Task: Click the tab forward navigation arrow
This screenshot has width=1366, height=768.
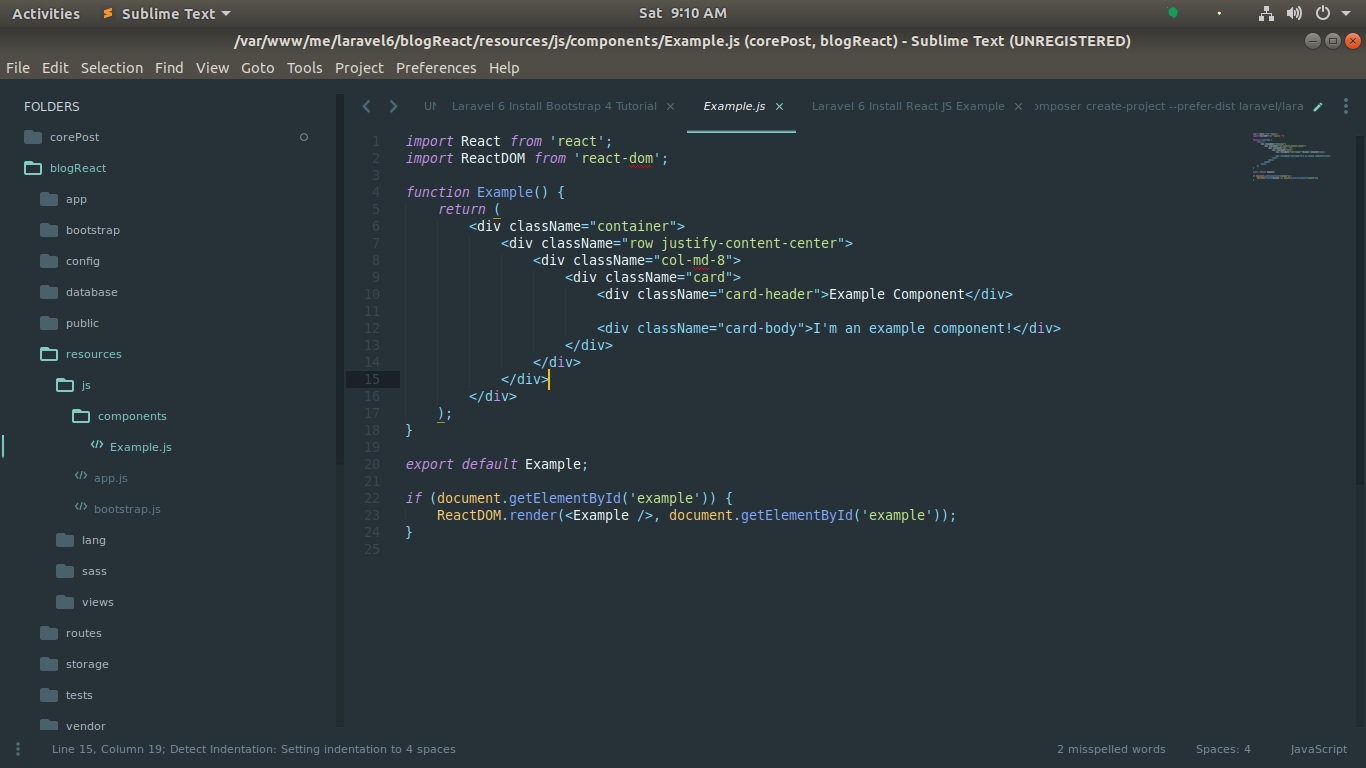Action: pyautogui.click(x=393, y=106)
